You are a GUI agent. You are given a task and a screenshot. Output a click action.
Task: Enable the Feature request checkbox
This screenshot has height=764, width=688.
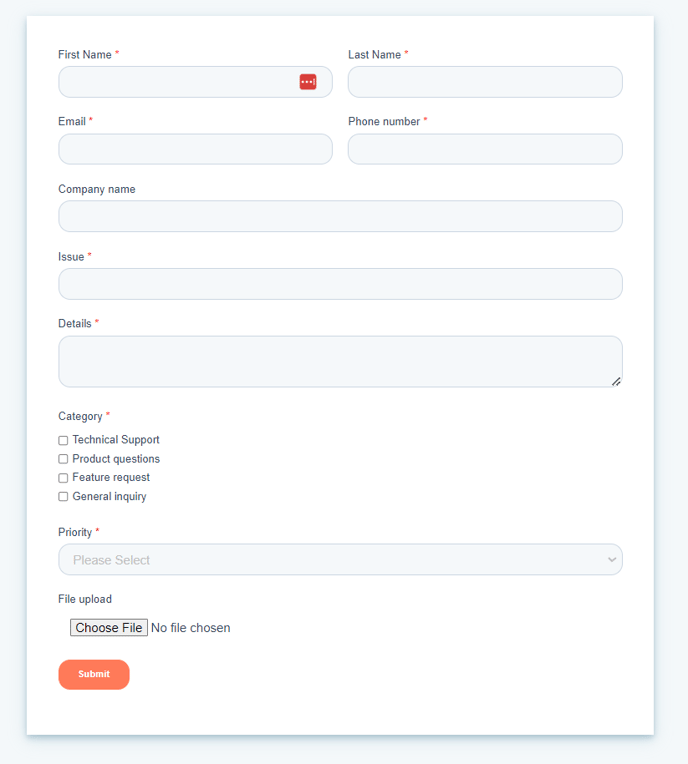pos(63,478)
